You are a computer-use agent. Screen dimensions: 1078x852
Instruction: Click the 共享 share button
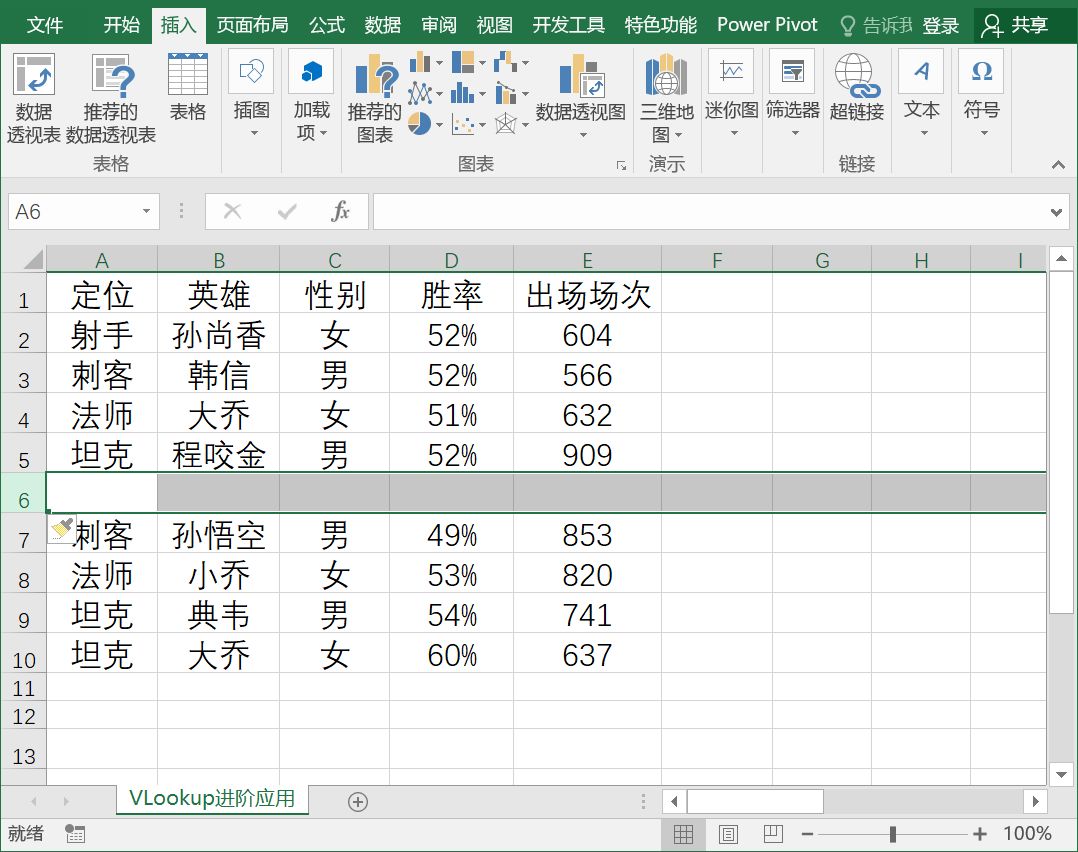point(1015,25)
